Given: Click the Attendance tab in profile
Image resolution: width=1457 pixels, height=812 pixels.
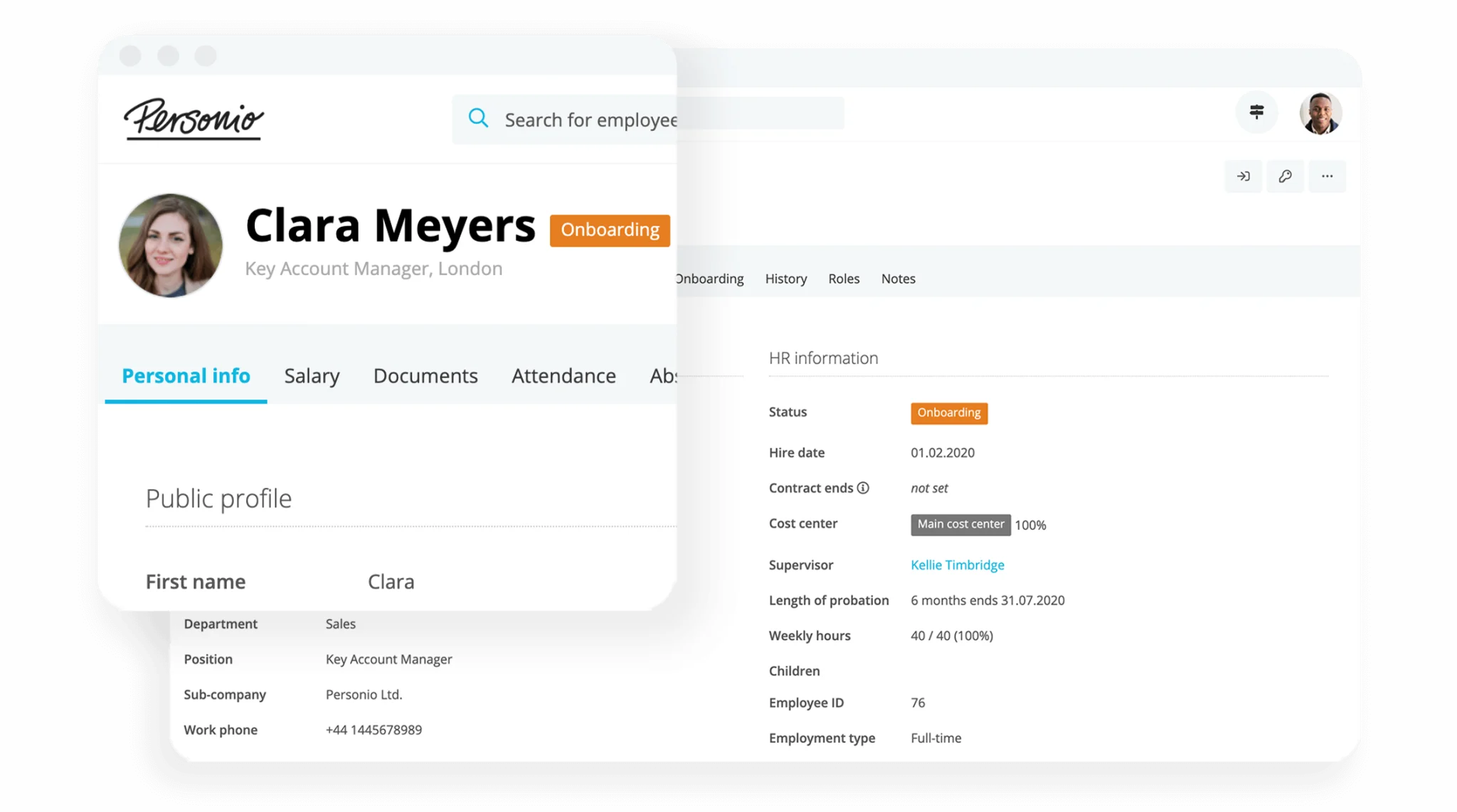Looking at the screenshot, I should click(x=563, y=375).
